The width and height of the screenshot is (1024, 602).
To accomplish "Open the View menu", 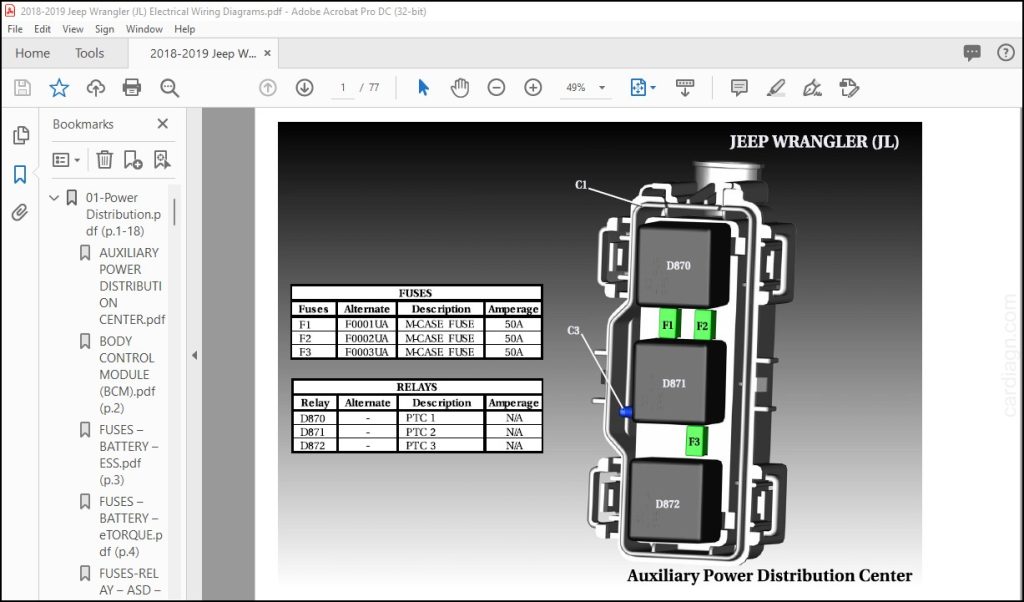I will click(x=72, y=29).
